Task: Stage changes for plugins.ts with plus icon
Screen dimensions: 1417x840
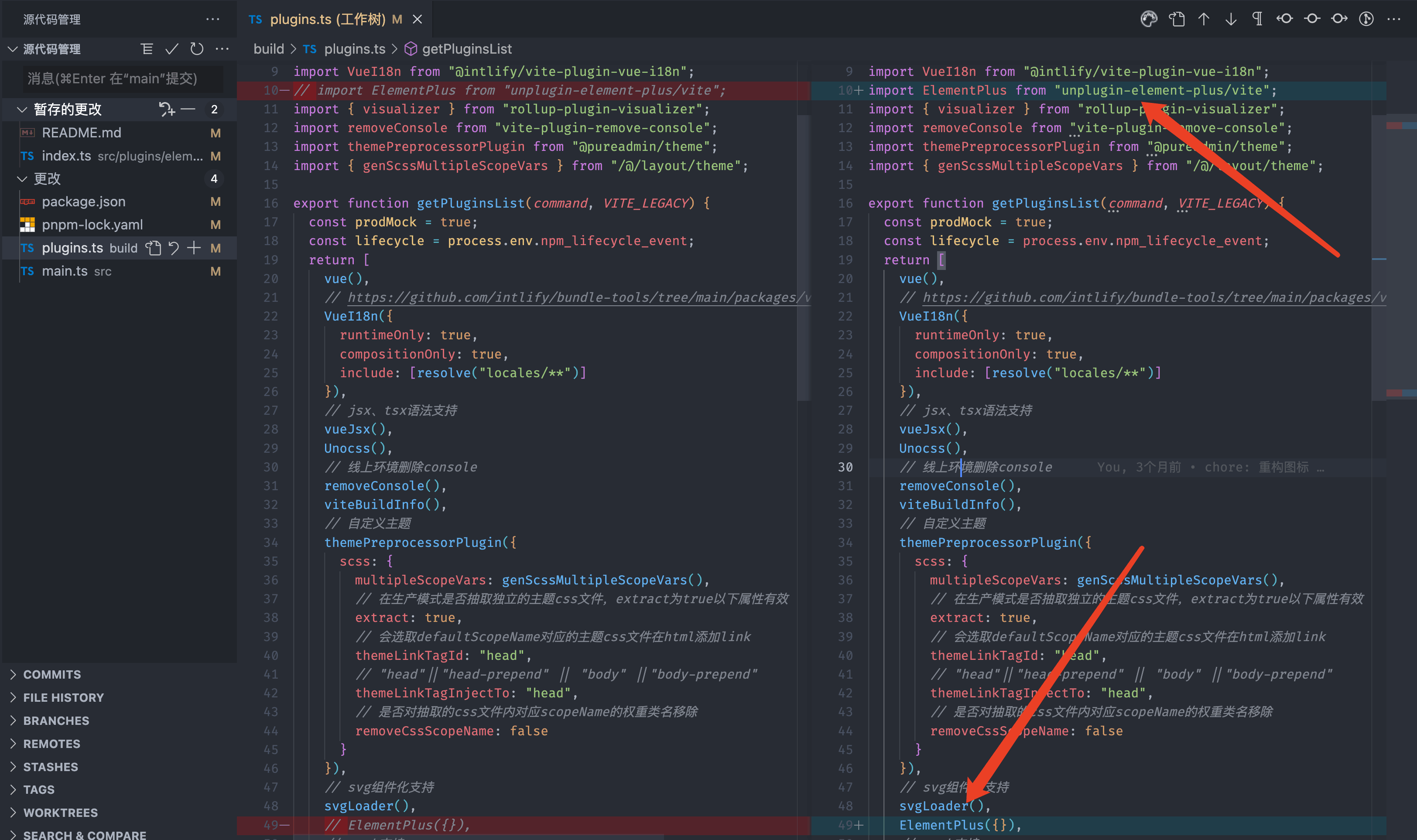Action: (194, 248)
